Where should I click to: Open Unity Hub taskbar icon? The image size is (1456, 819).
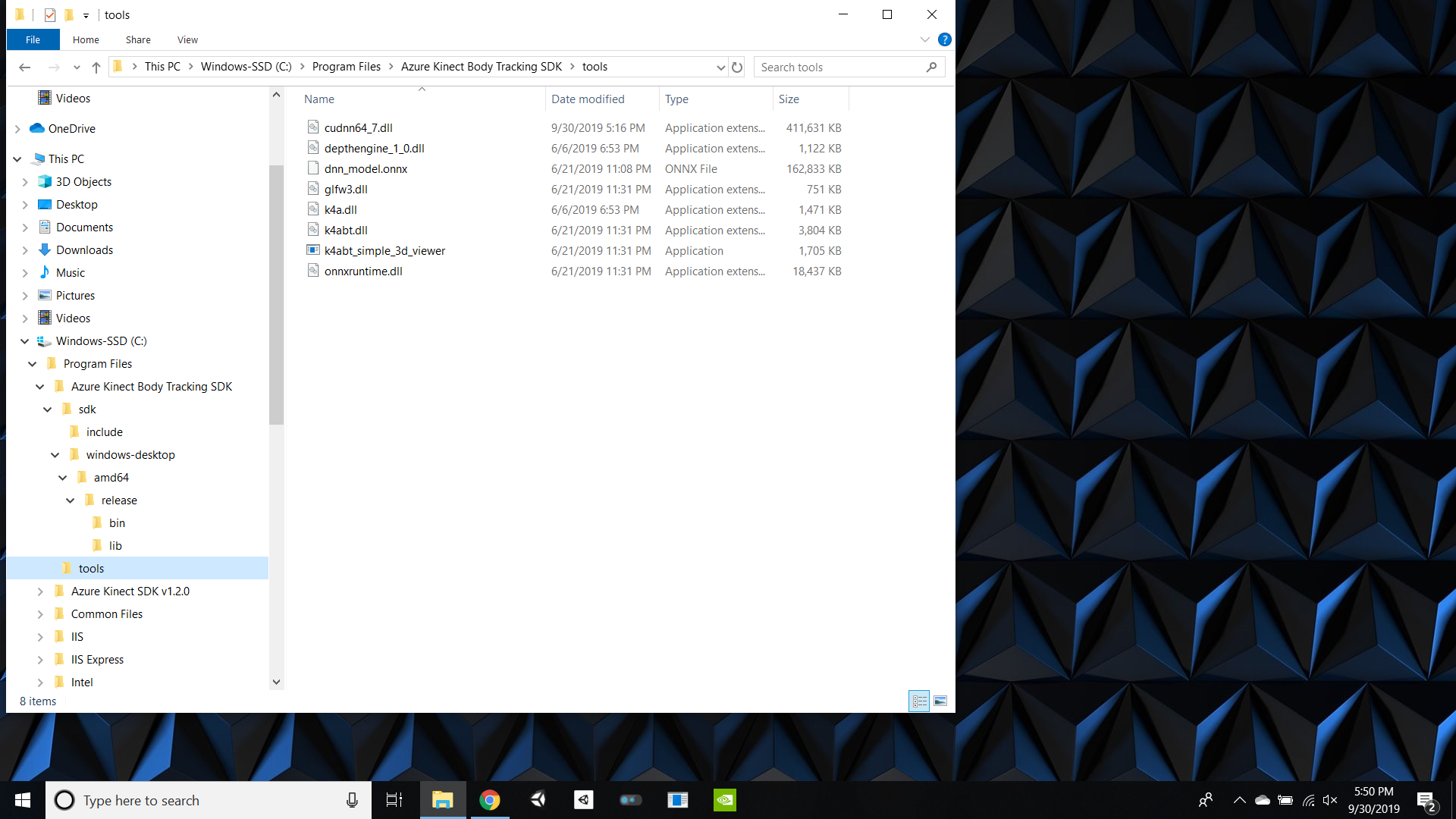click(584, 800)
